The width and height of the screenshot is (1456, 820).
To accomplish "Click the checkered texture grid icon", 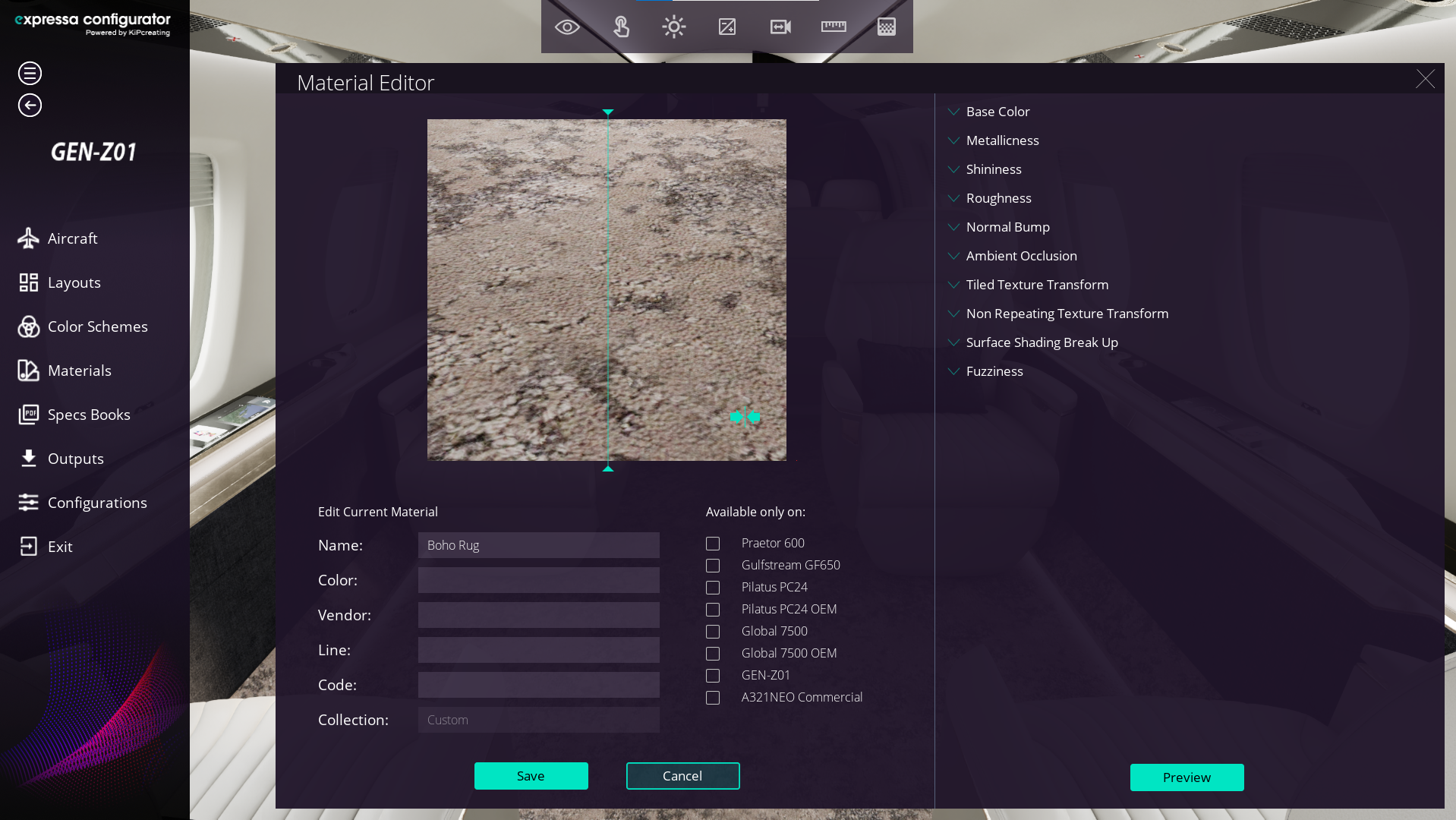I will [x=887, y=27].
